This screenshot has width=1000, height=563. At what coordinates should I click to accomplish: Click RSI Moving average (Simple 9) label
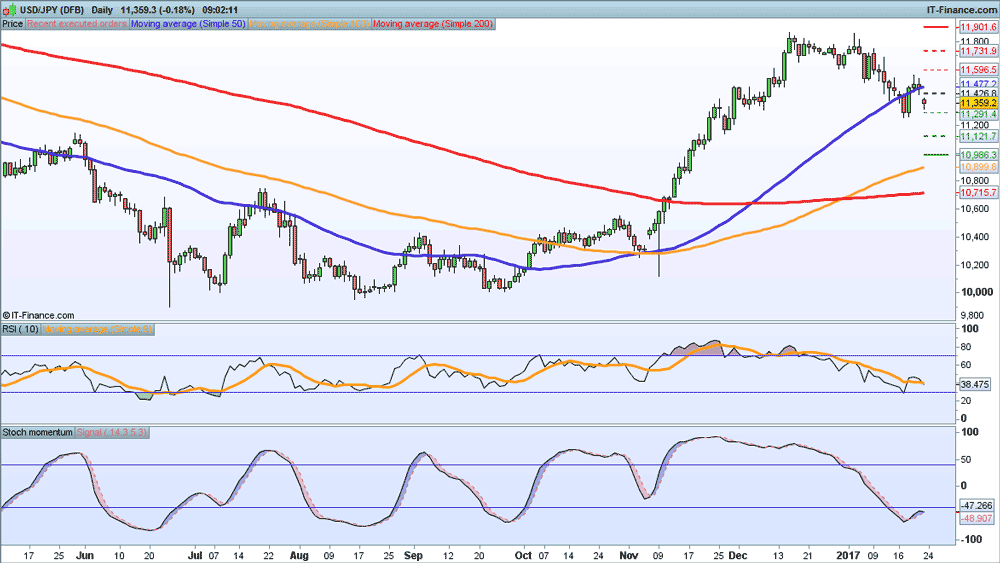[97, 330]
